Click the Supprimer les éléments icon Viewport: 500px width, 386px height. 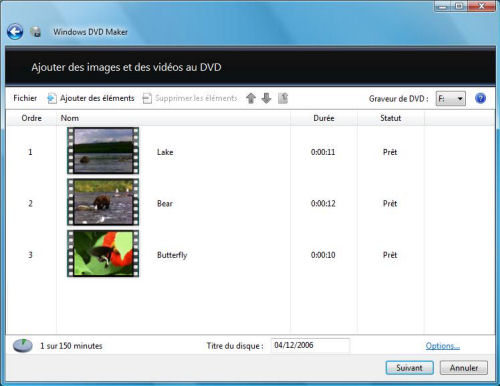(x=147, y=98)
